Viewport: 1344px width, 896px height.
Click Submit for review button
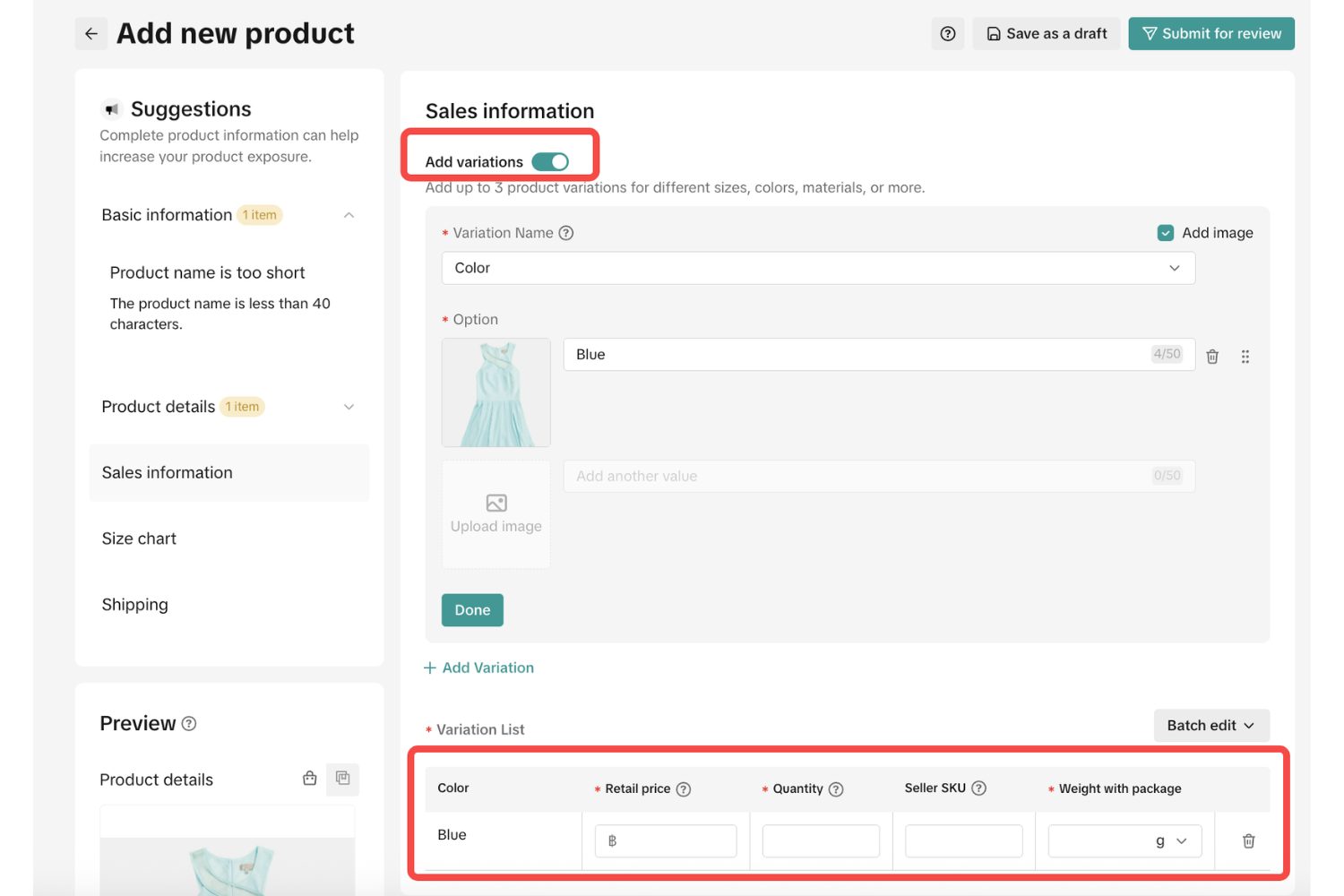(1210, 34)
